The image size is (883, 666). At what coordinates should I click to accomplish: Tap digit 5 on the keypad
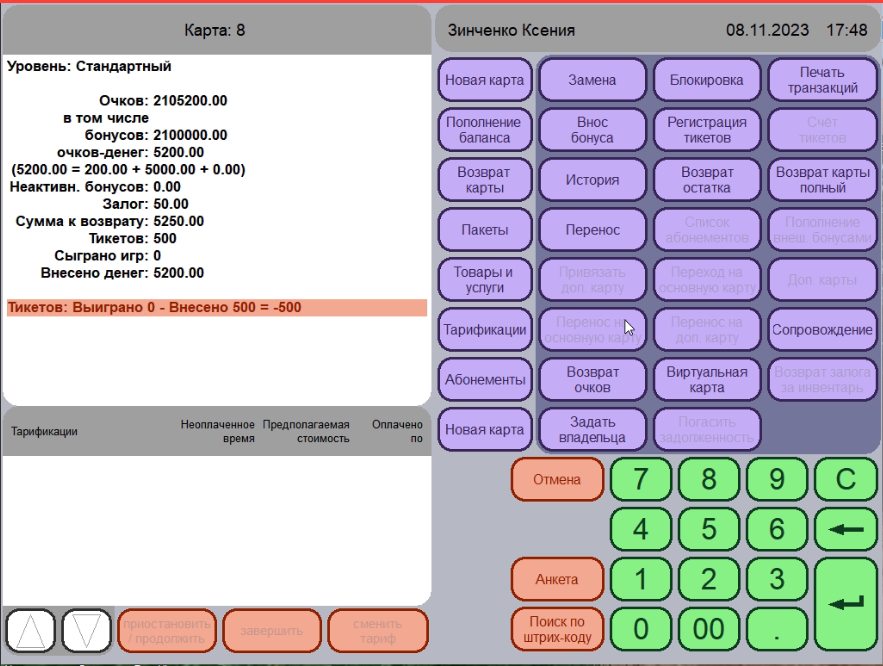[x=709, y=529]
